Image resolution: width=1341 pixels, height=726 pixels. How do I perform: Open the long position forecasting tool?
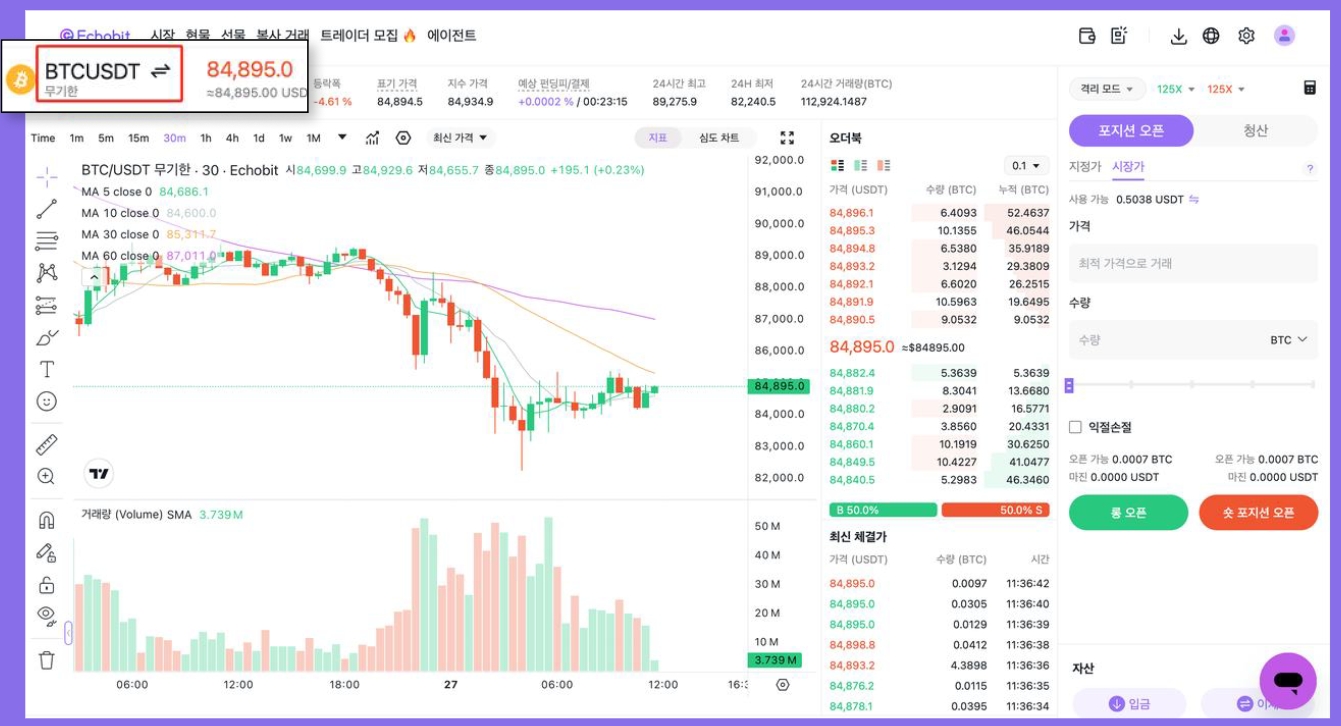coord(46,305)
